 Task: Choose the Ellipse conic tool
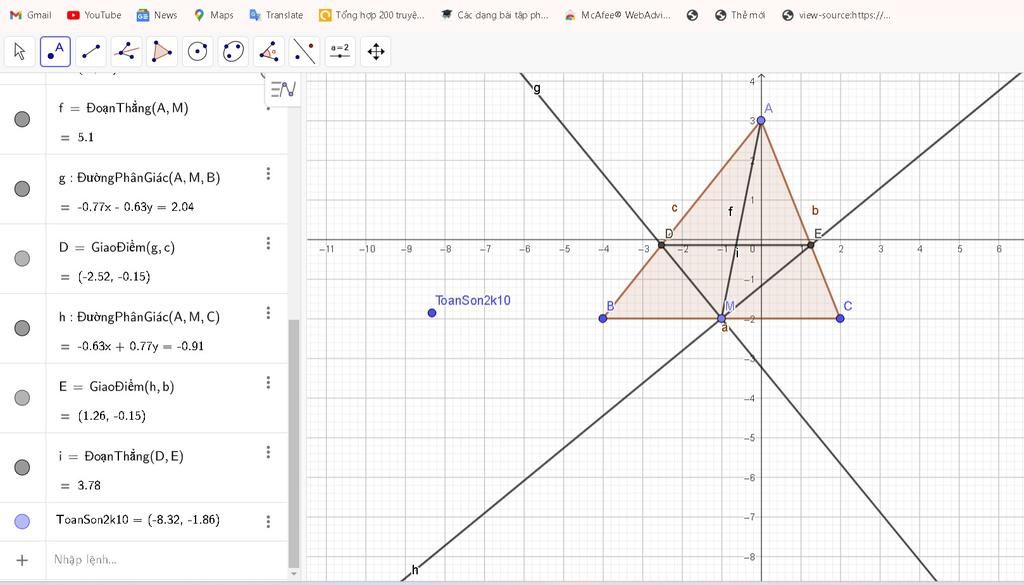233,52
